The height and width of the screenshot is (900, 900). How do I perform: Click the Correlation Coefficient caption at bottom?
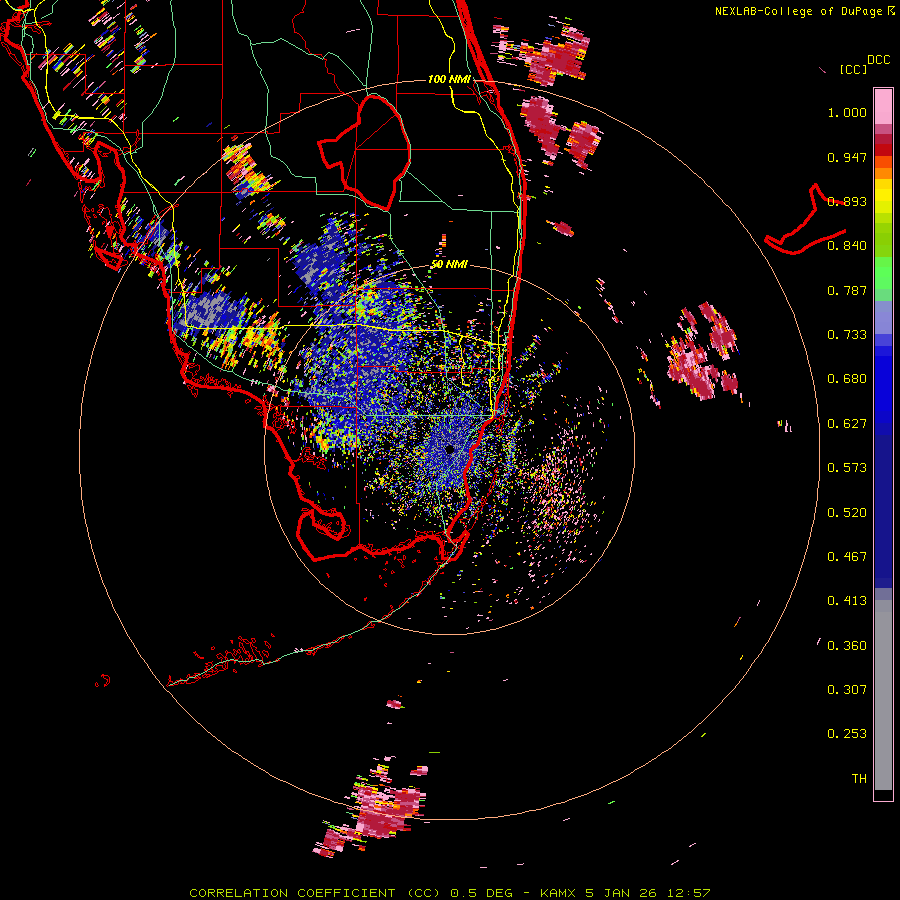[449, 893]
